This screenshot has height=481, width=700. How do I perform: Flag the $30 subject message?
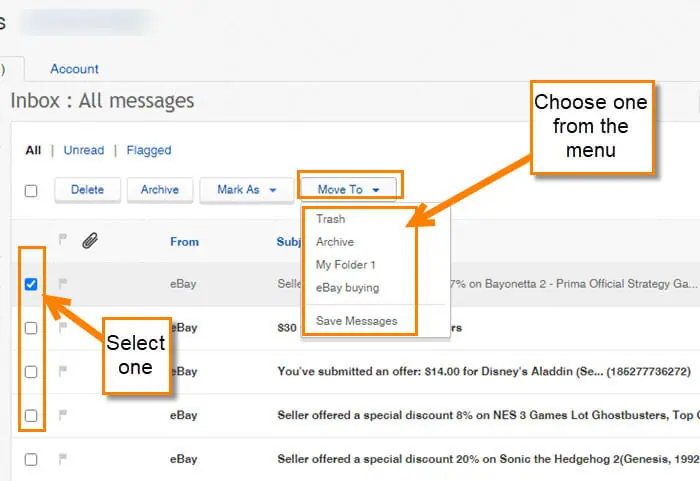coord(63,327)
